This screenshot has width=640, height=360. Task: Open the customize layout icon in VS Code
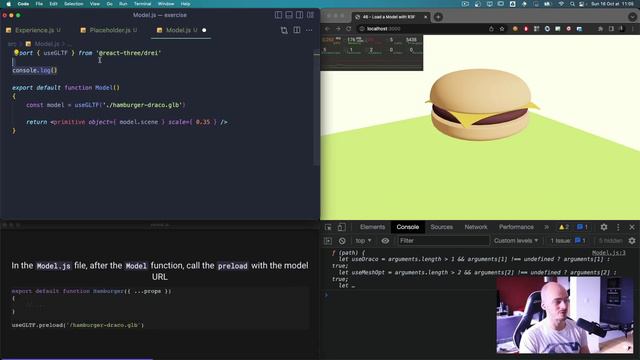tap(311, 15)
